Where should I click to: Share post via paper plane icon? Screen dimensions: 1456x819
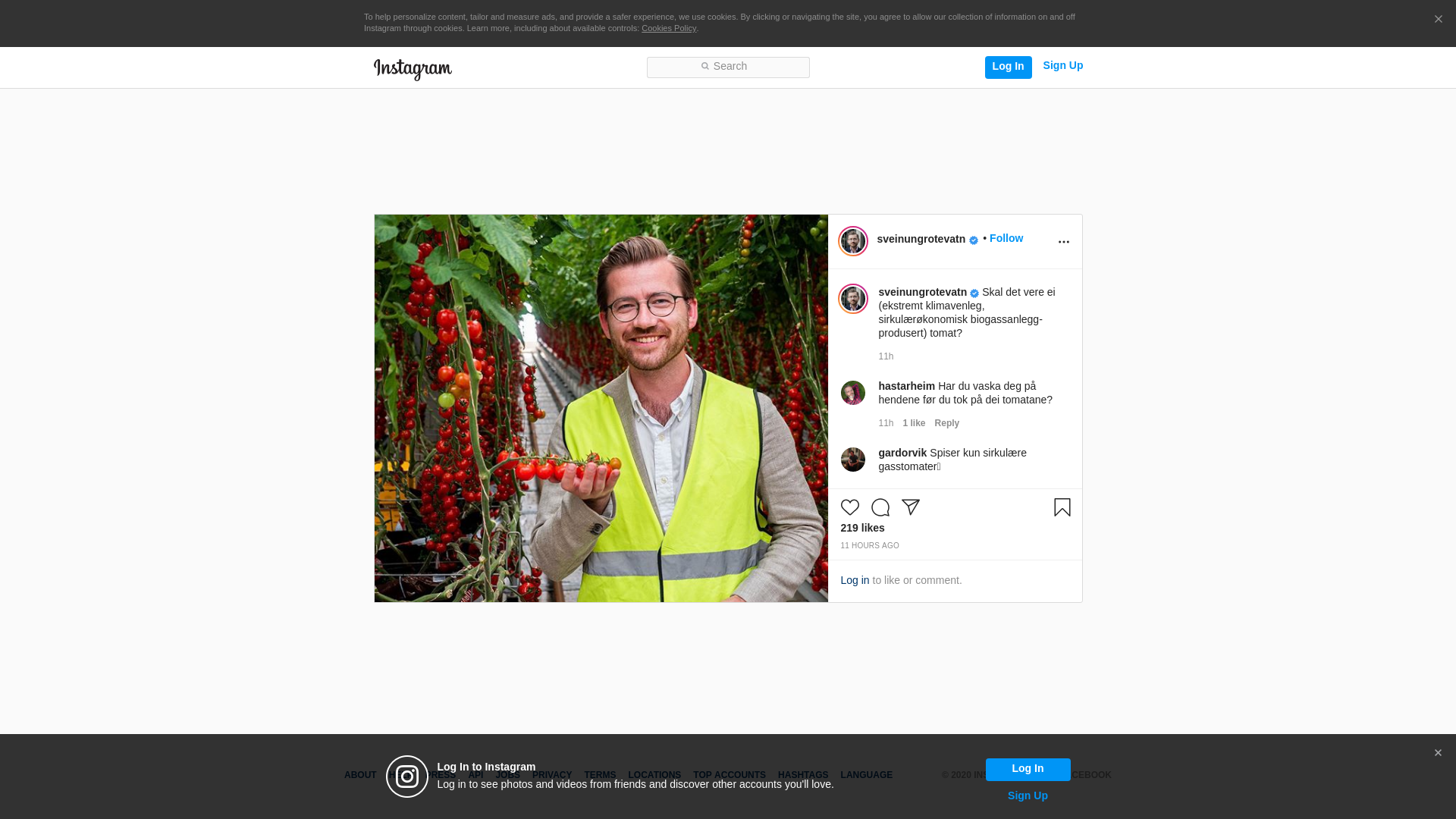click(910, 507)
